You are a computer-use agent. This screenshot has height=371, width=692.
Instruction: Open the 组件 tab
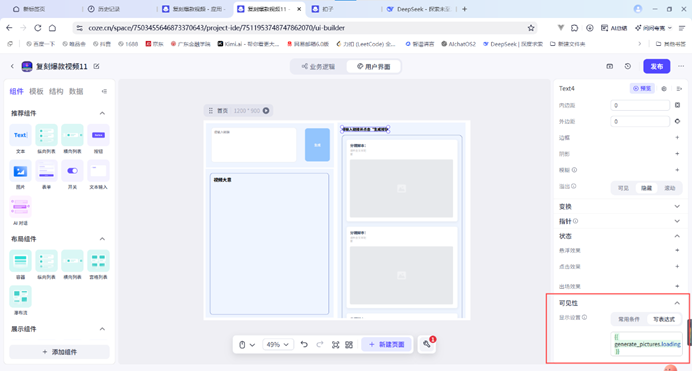pos(16,91)
